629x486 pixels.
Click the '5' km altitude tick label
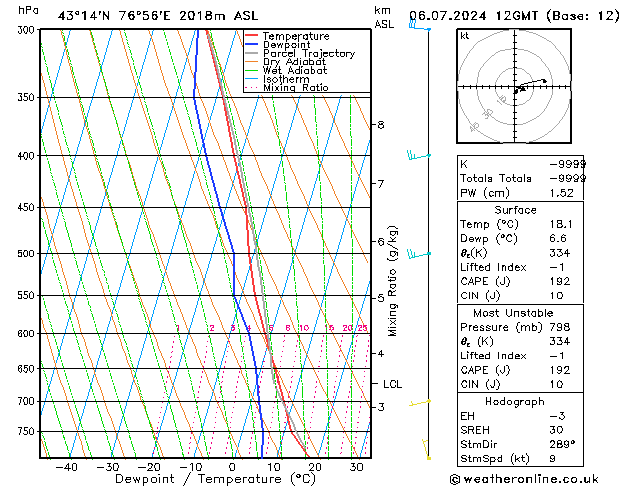point(381,298)
